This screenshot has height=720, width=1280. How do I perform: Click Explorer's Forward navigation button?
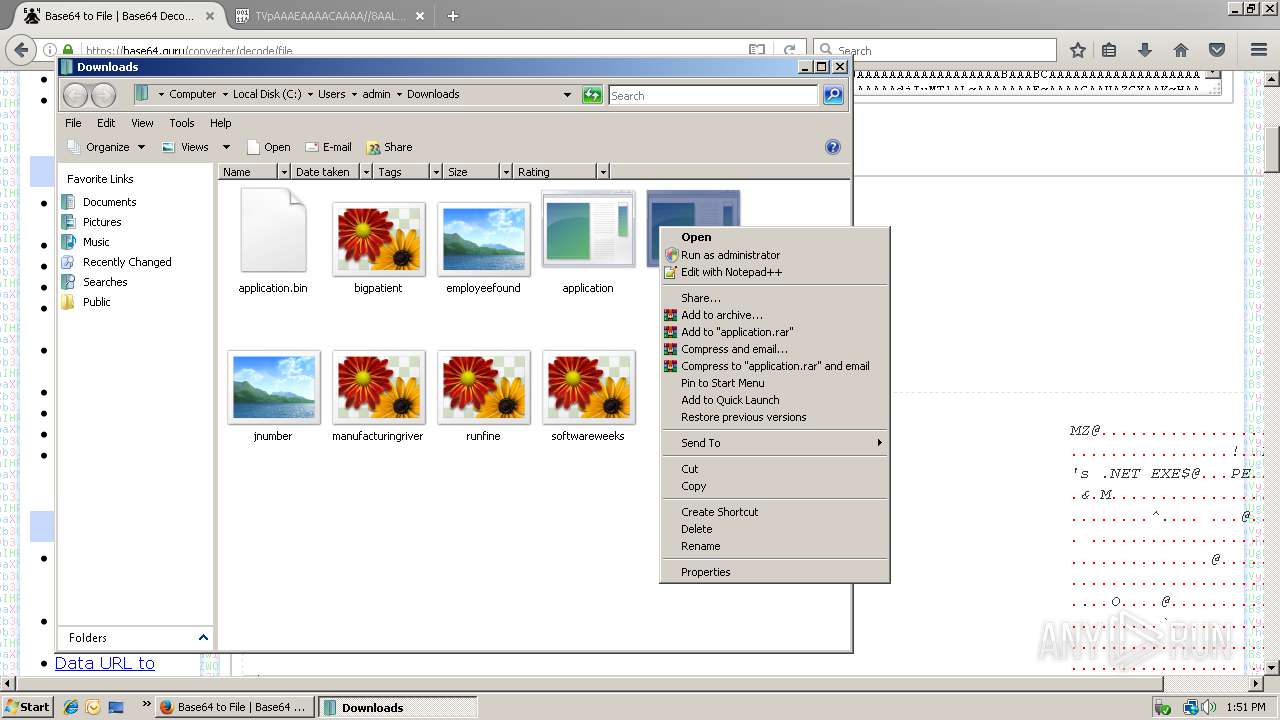click(x=103, y=95)
